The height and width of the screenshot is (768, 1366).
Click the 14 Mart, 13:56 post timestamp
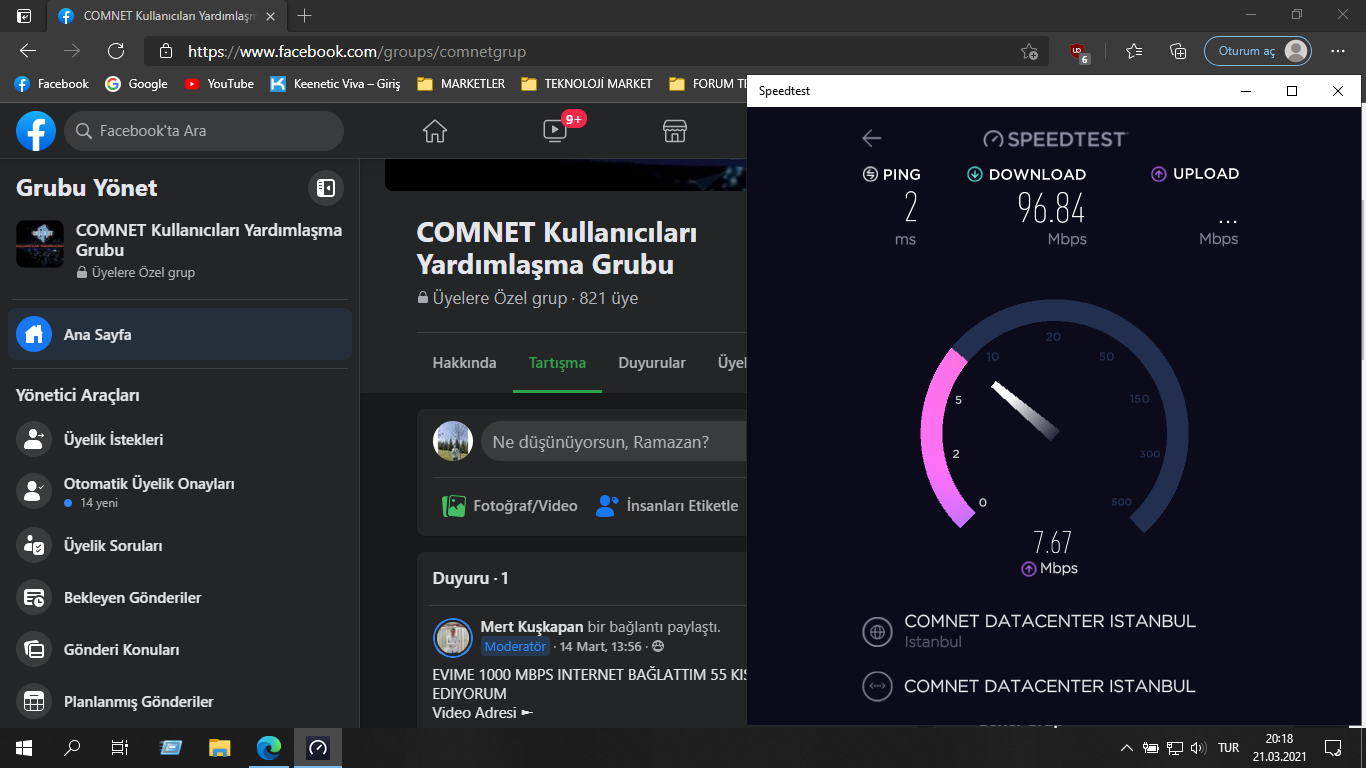[x=601, y=646]
